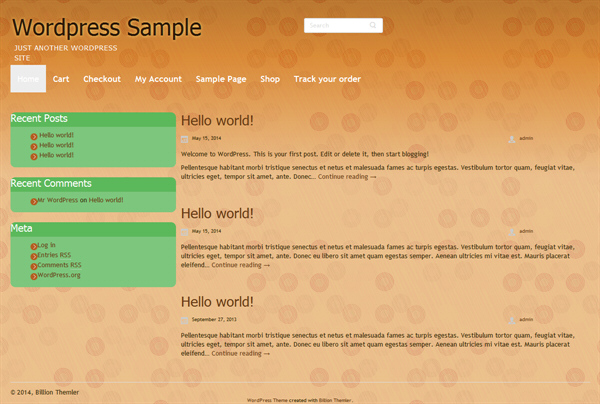Click Just Another WordPress Site tagline
Screen dimensions: 600x404
pos(66,53)
